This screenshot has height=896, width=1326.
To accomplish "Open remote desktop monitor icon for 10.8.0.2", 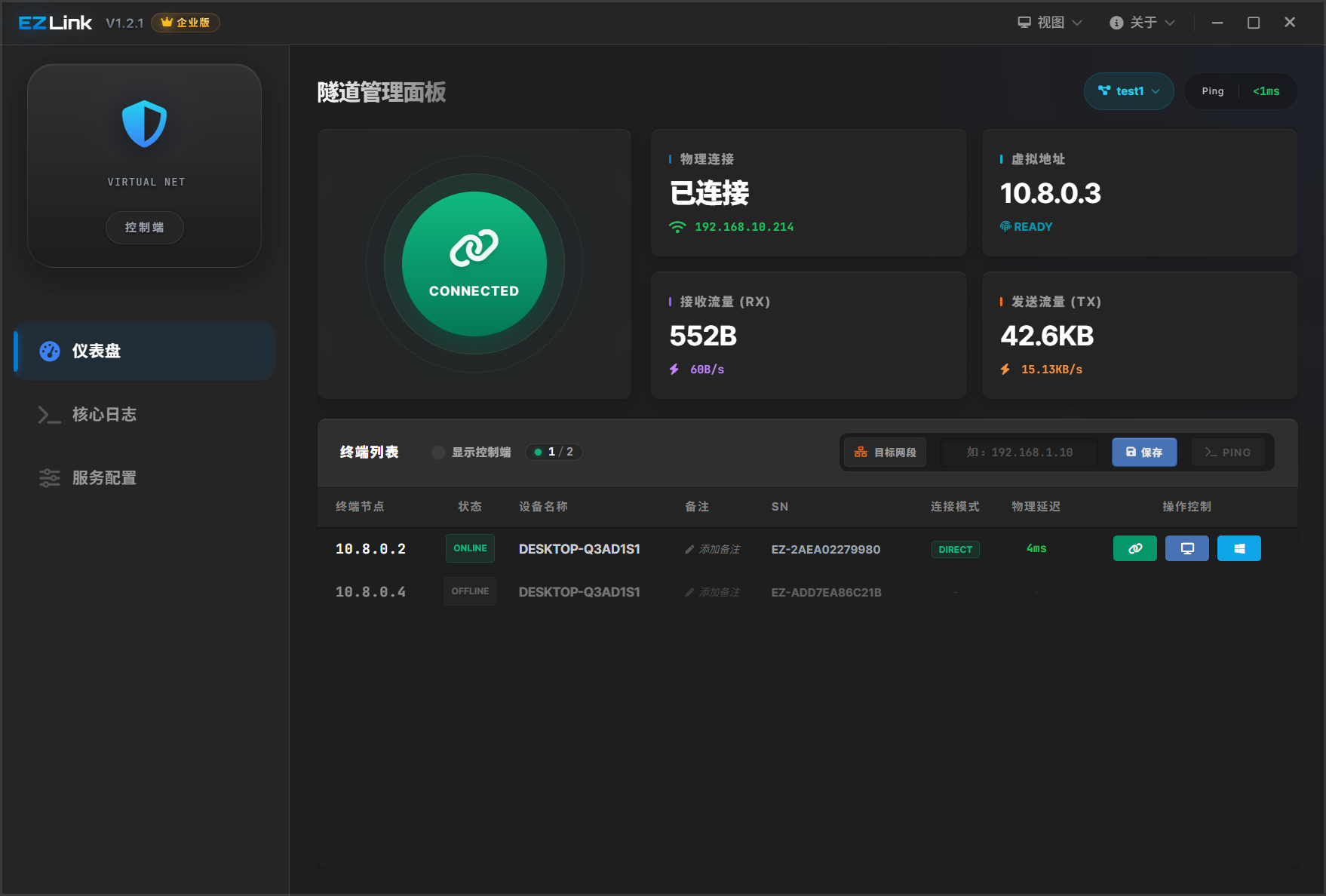I will click(x=1186, y=548).
